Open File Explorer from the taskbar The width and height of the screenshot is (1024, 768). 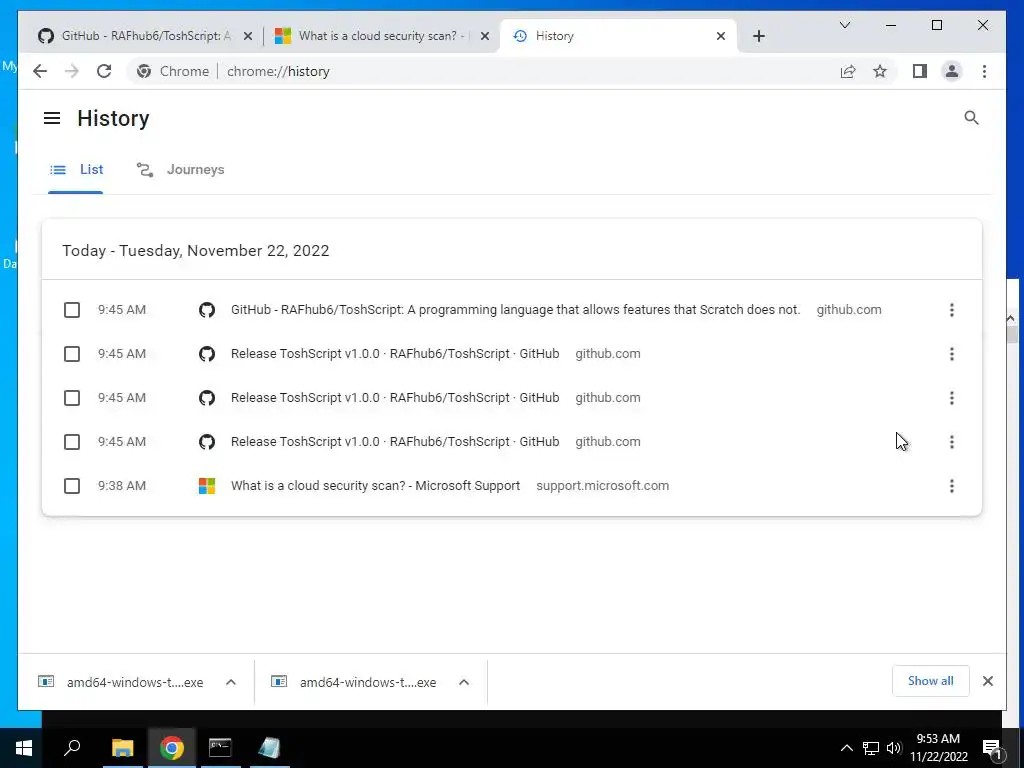click(122, 748)
